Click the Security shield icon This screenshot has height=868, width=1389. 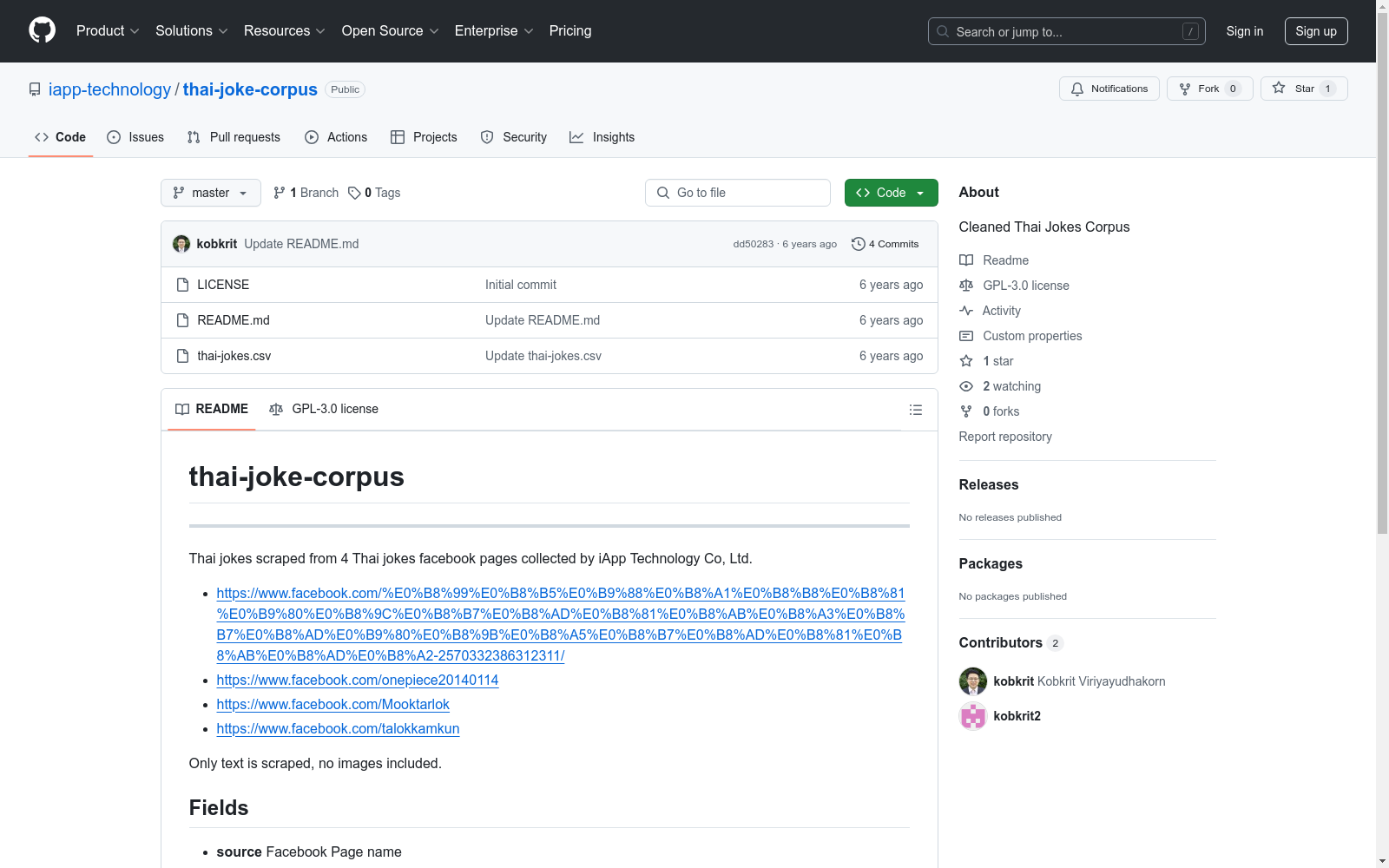click(x=487, y=137)
